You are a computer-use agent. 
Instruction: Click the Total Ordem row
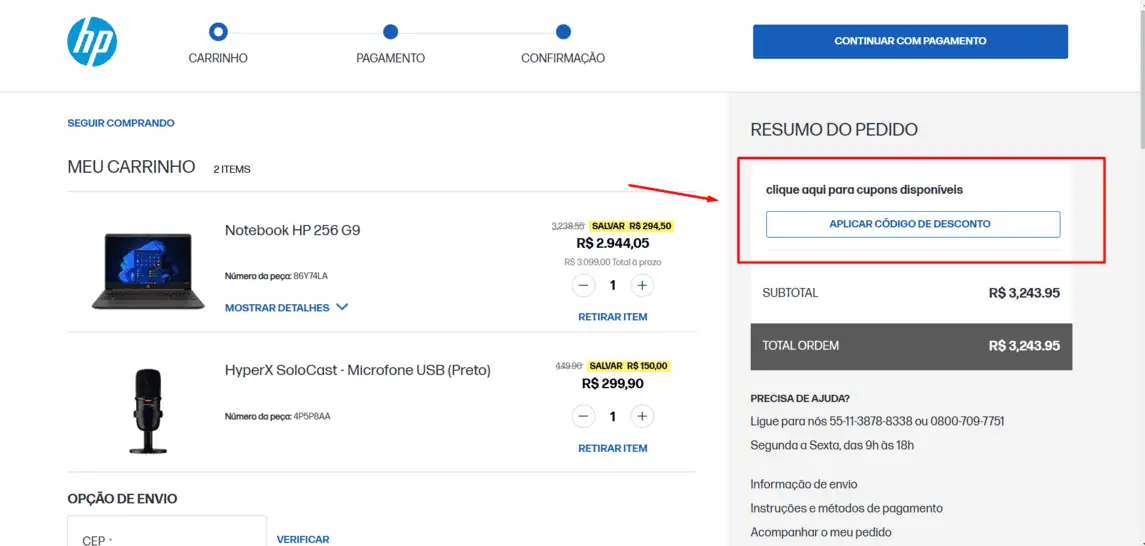coord(911,347)
